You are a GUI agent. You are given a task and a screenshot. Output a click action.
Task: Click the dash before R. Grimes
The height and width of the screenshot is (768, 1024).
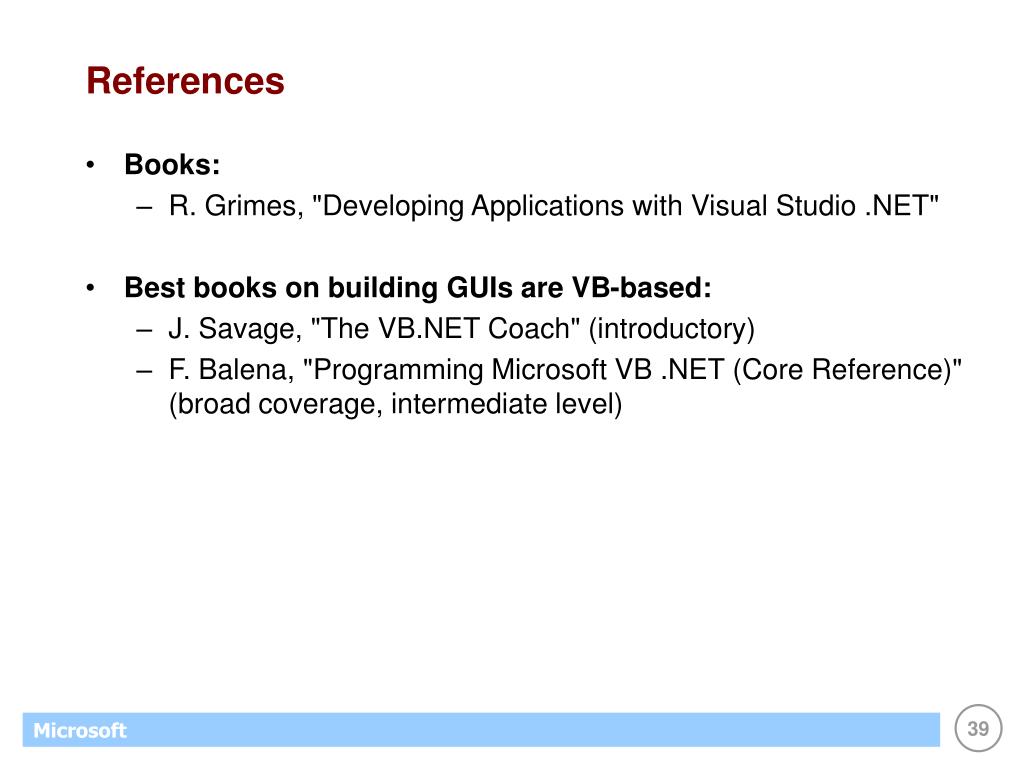(144, 209)
